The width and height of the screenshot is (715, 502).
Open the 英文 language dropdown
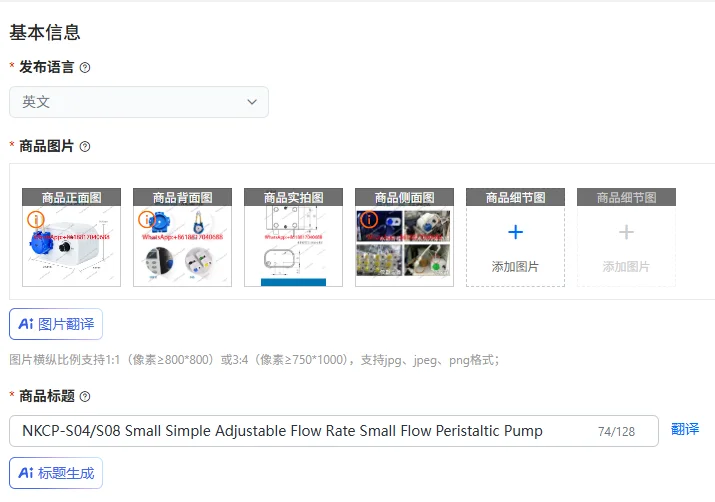pyautogui.click(x=139, y=102)
